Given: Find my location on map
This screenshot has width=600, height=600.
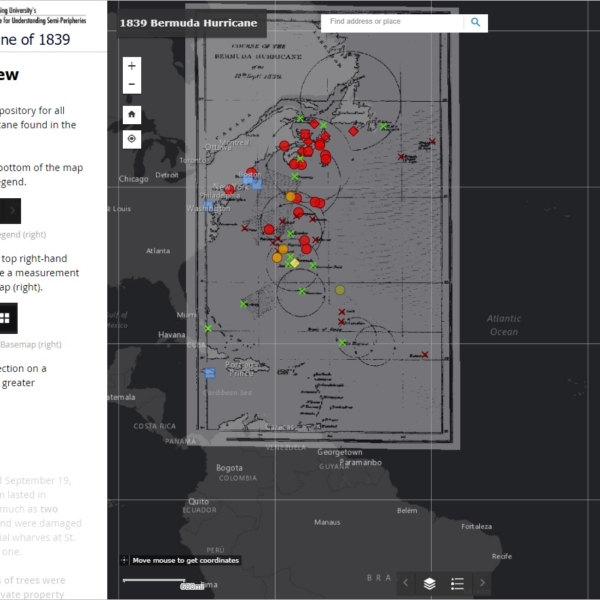Looking at the screenshot, I should [132, 139].
